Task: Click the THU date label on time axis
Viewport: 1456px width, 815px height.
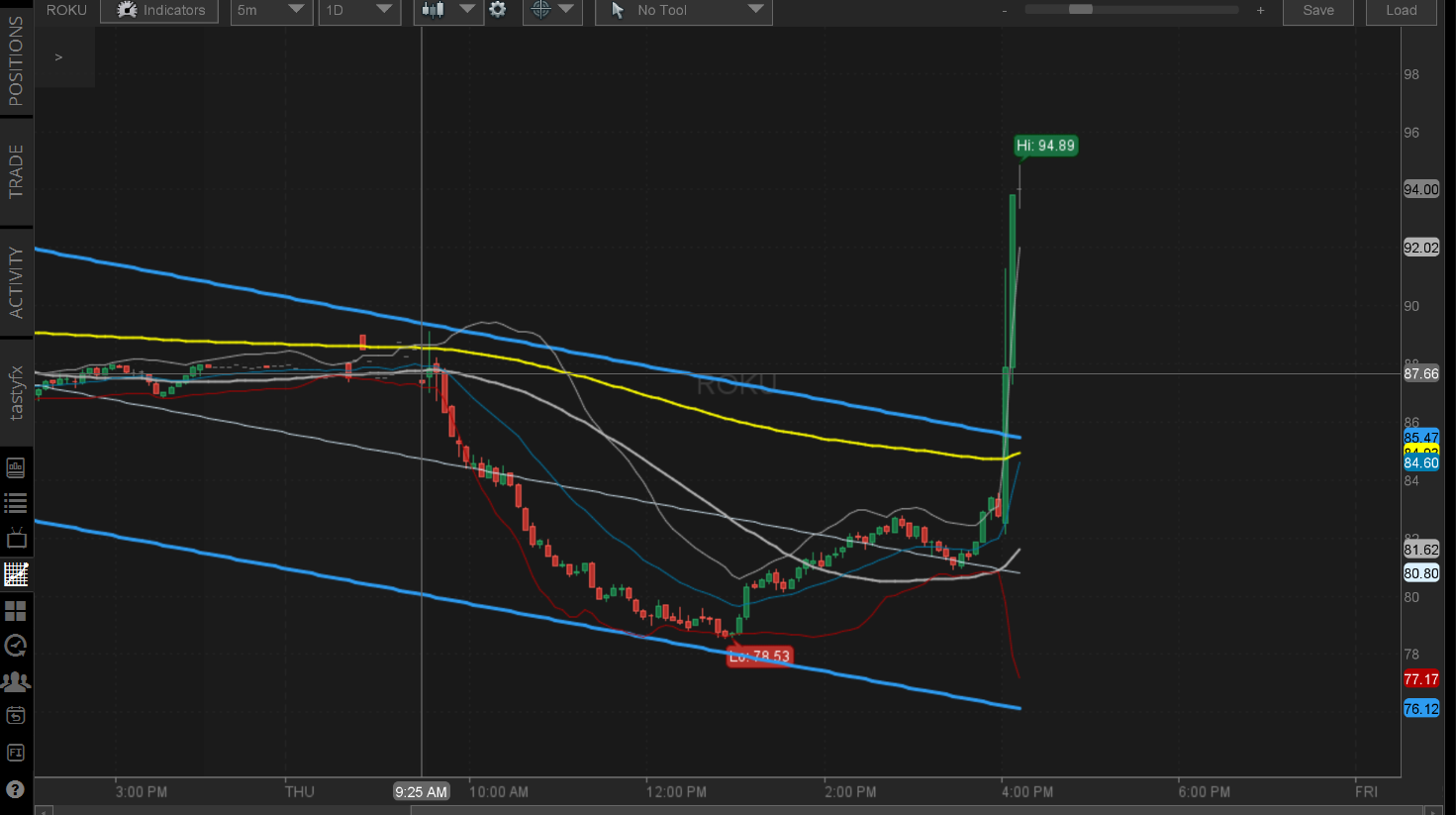Action: (x=299, y=792)
